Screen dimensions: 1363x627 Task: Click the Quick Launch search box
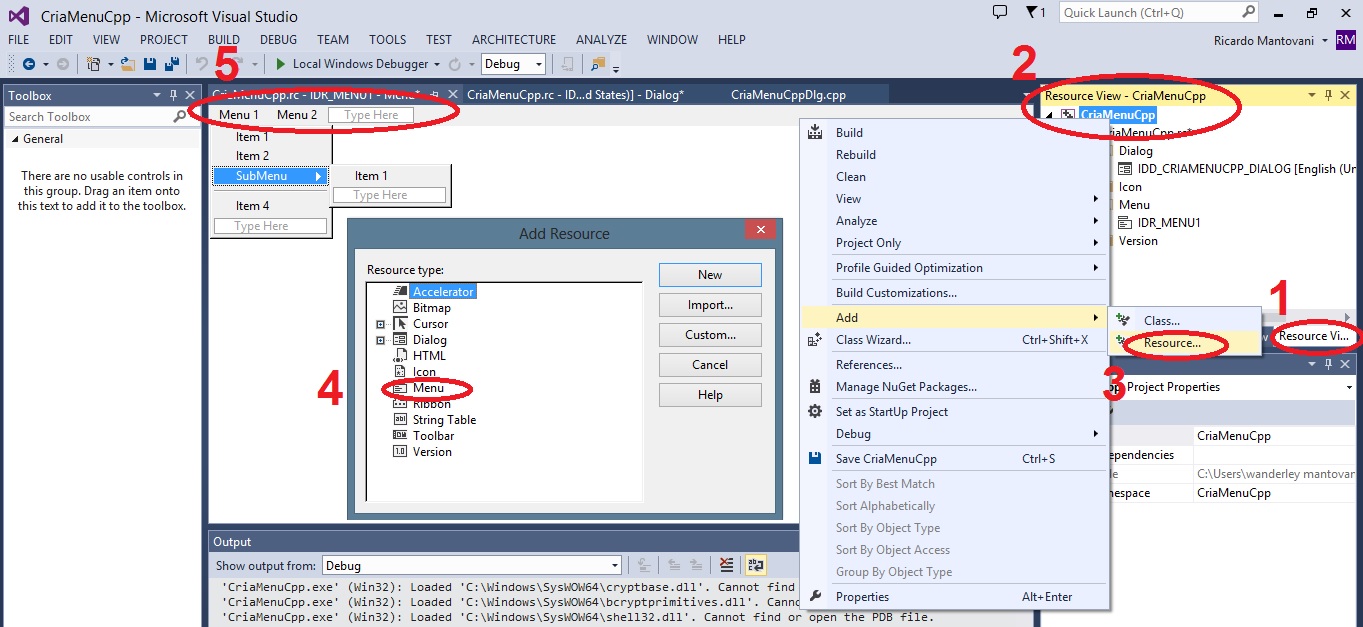(1150, 13)
